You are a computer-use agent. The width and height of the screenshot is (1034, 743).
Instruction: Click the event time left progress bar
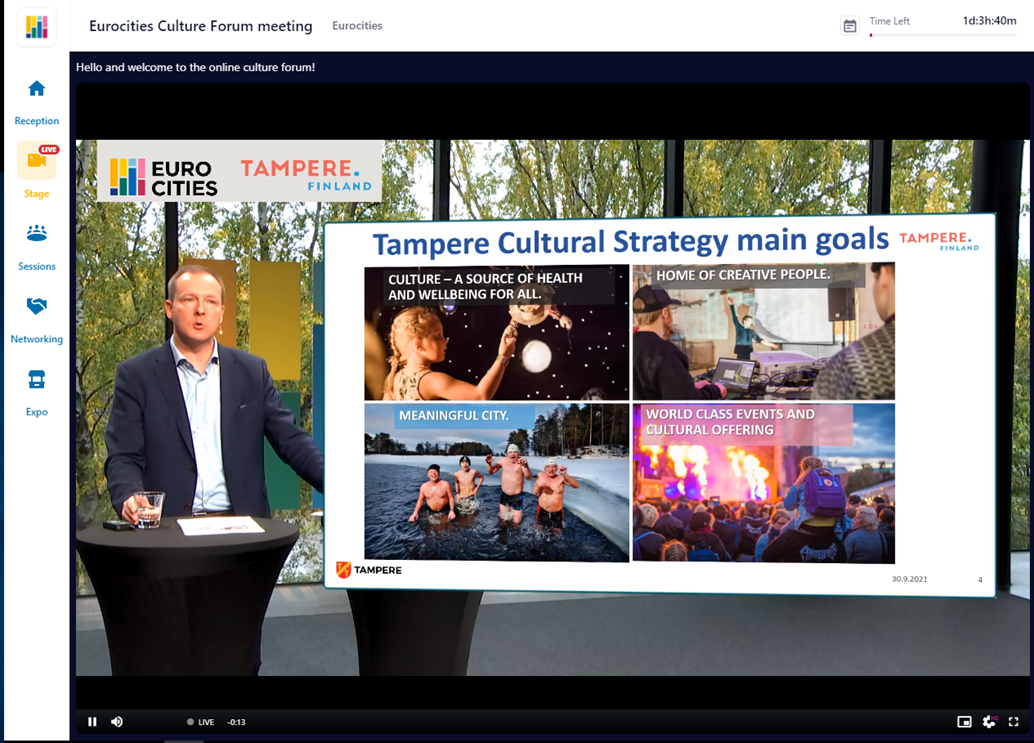943,35
